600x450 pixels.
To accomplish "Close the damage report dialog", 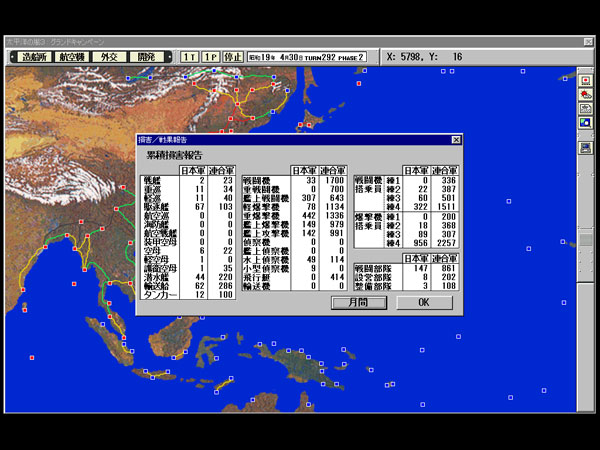I will point(456,140).
